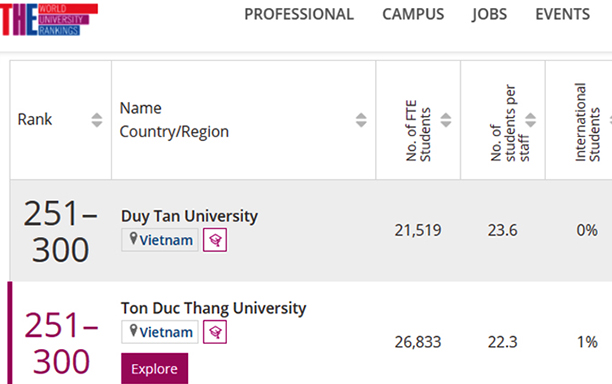The width and height of the screenshot is (612, 384).
Task: Sort by students per staff arrows
Action: point(530,120)
